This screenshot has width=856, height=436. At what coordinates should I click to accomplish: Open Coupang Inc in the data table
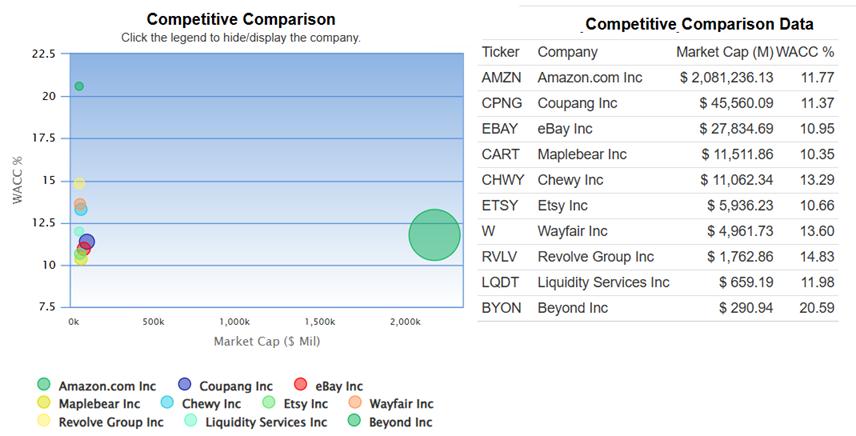[x=577, y=103]
